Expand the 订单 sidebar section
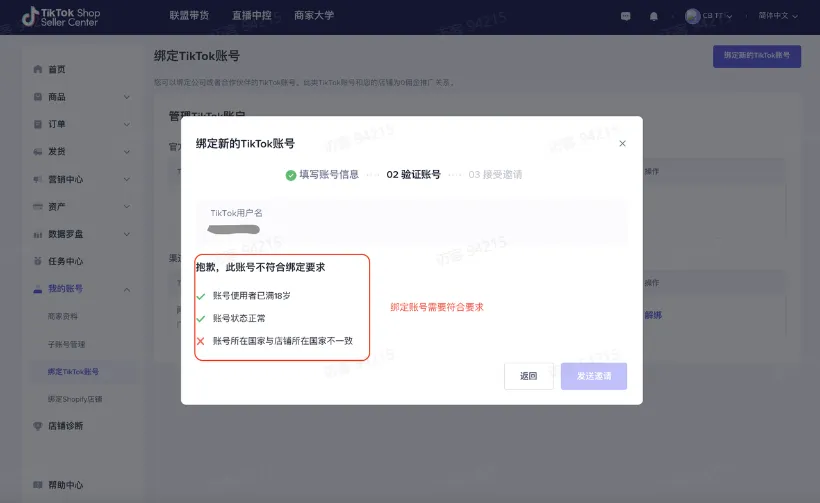Image resolution: width=820 pixels, height=503 pixels. pos(127,124)
